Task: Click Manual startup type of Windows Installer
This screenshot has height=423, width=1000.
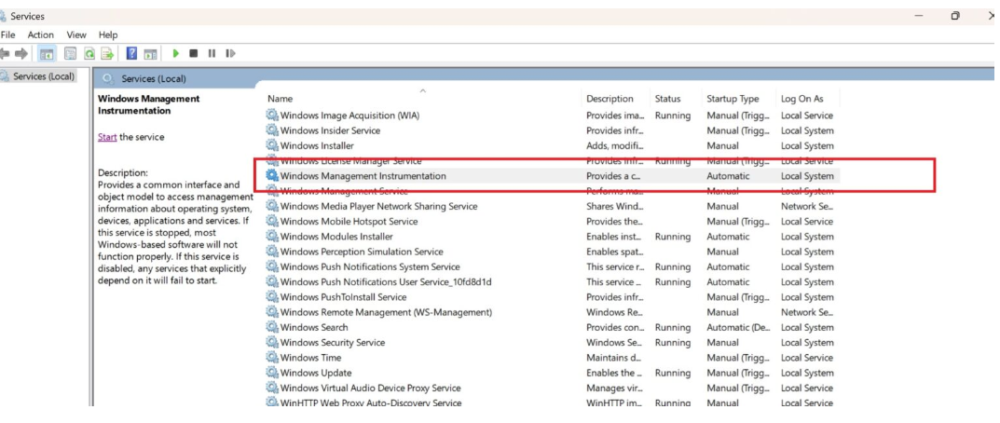Action: coord(723,146)
